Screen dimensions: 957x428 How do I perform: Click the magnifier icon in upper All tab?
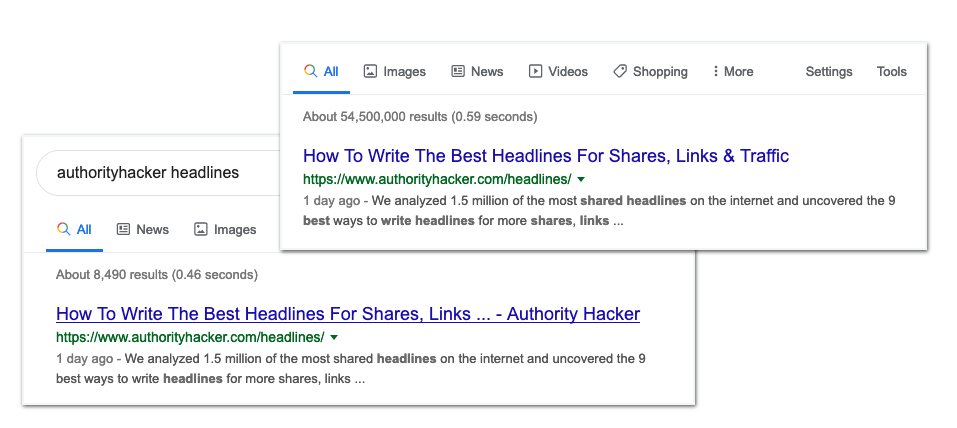[x=310, y=71]
